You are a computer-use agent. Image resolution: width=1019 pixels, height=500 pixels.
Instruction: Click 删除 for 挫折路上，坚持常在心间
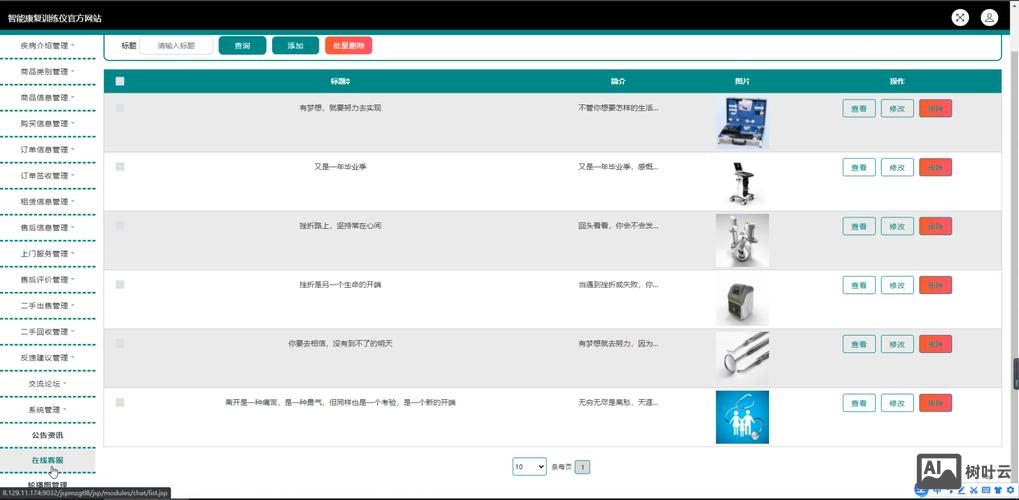936,226
